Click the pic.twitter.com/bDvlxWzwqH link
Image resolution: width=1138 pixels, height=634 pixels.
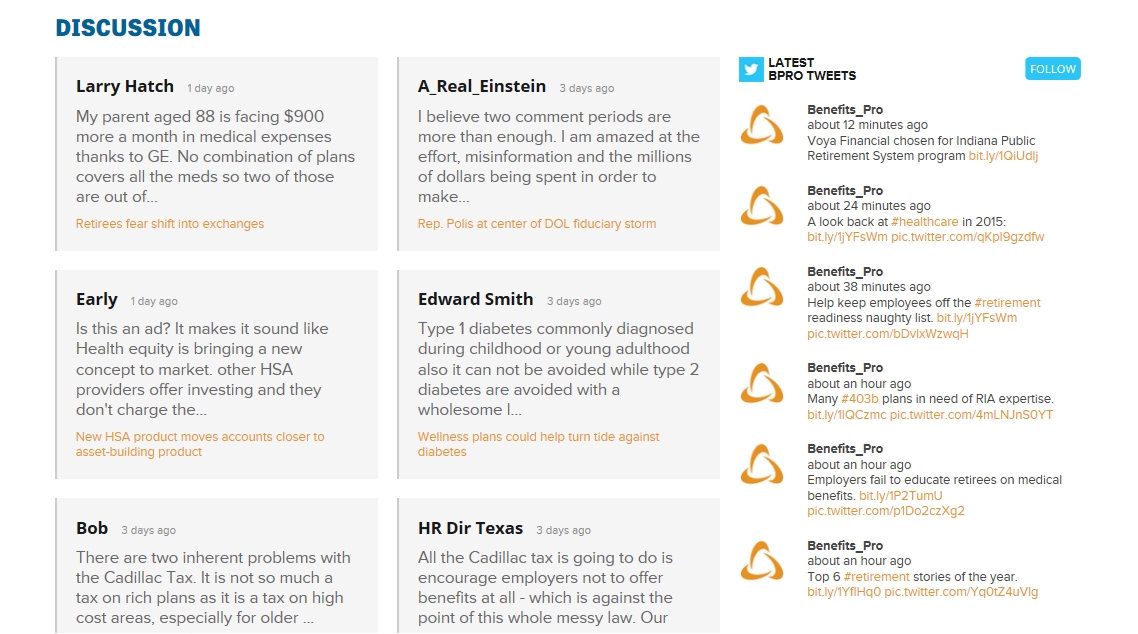click(x=887, y=334)
